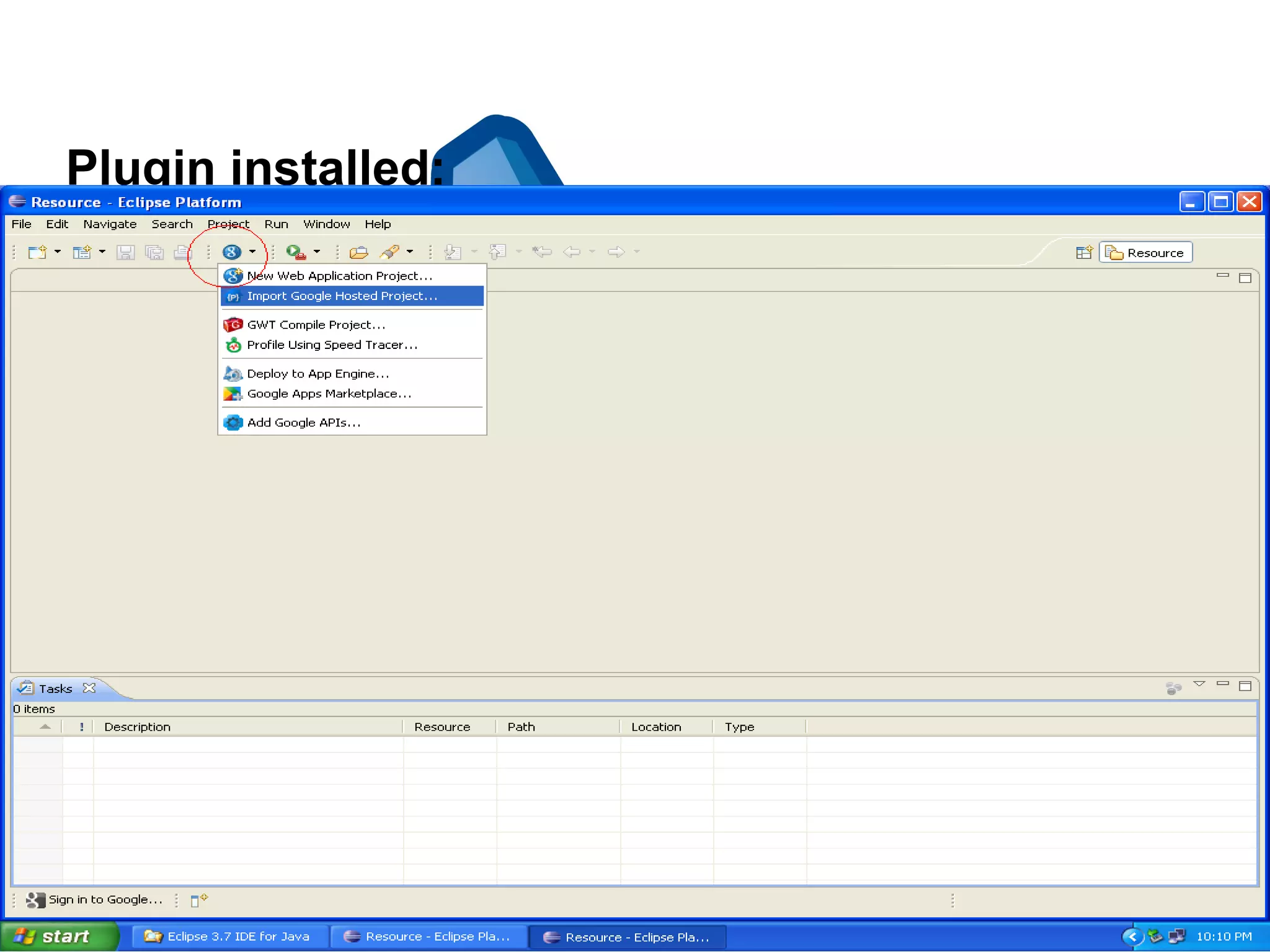Open the Edit menu

coord(57,224)
